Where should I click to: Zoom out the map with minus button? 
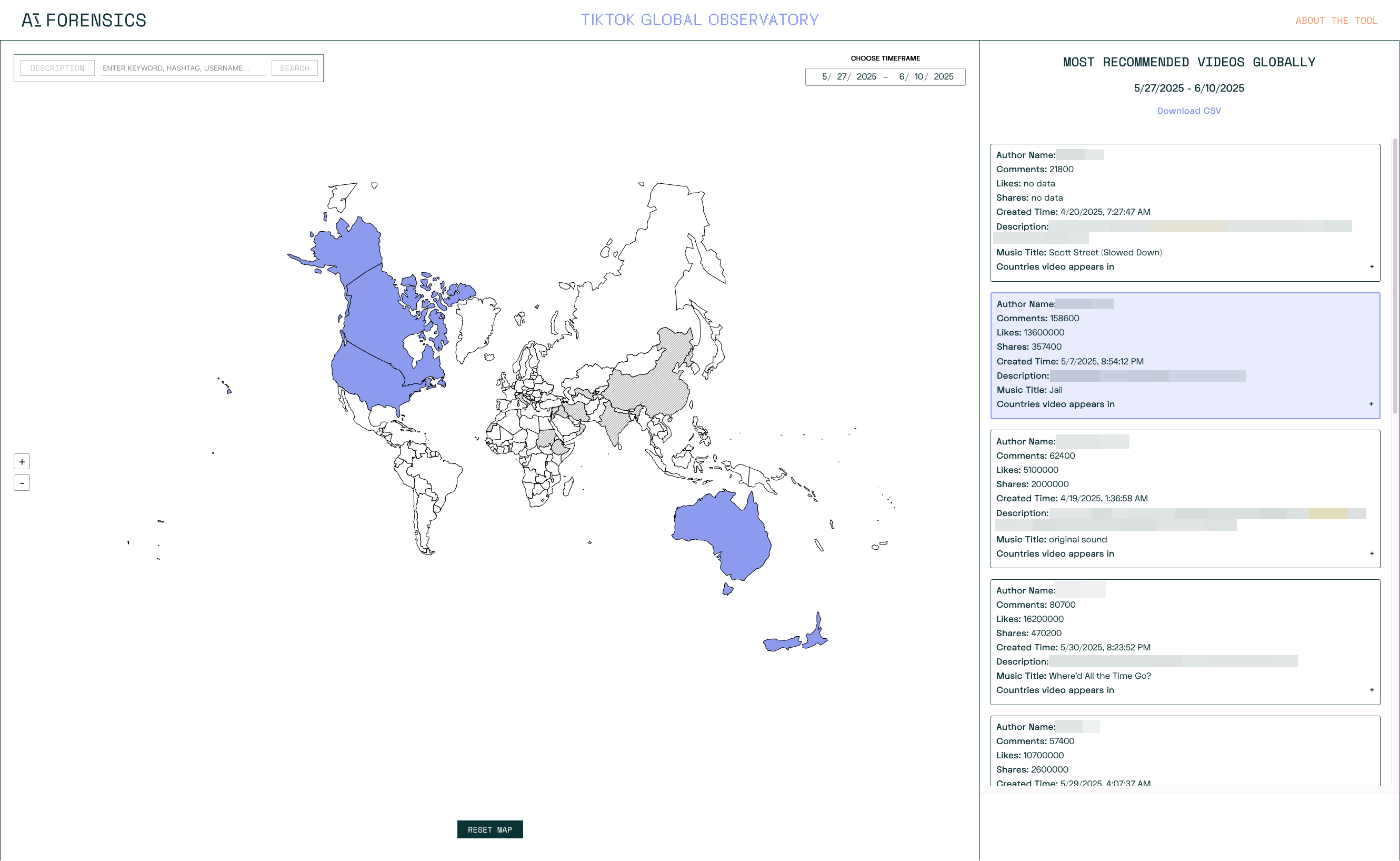(22, 483)
